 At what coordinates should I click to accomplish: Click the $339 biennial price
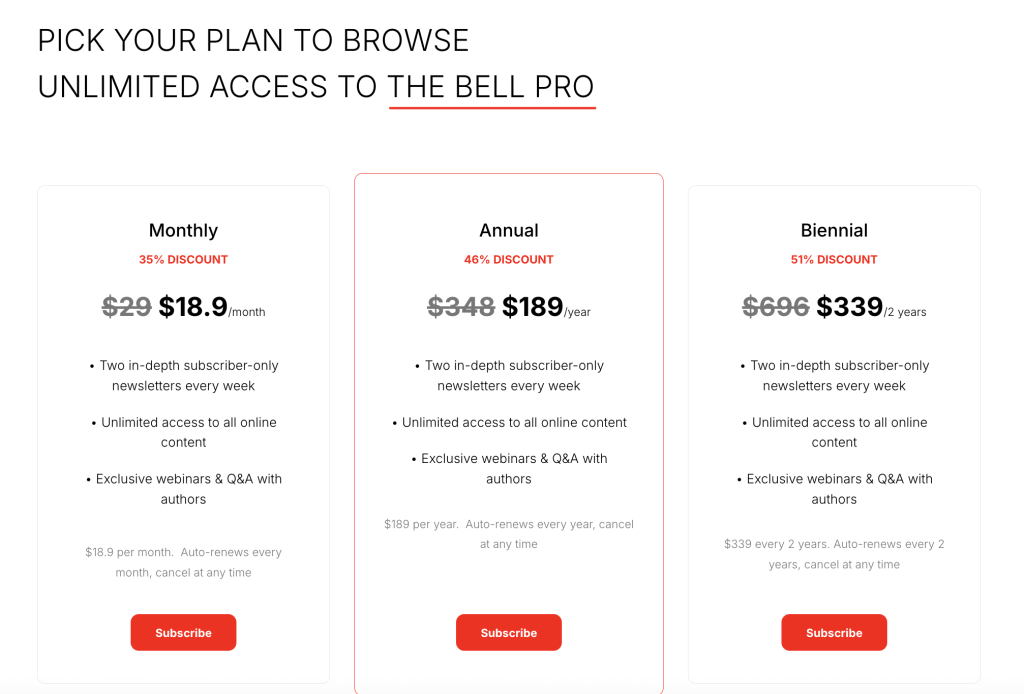pos(849,307)
